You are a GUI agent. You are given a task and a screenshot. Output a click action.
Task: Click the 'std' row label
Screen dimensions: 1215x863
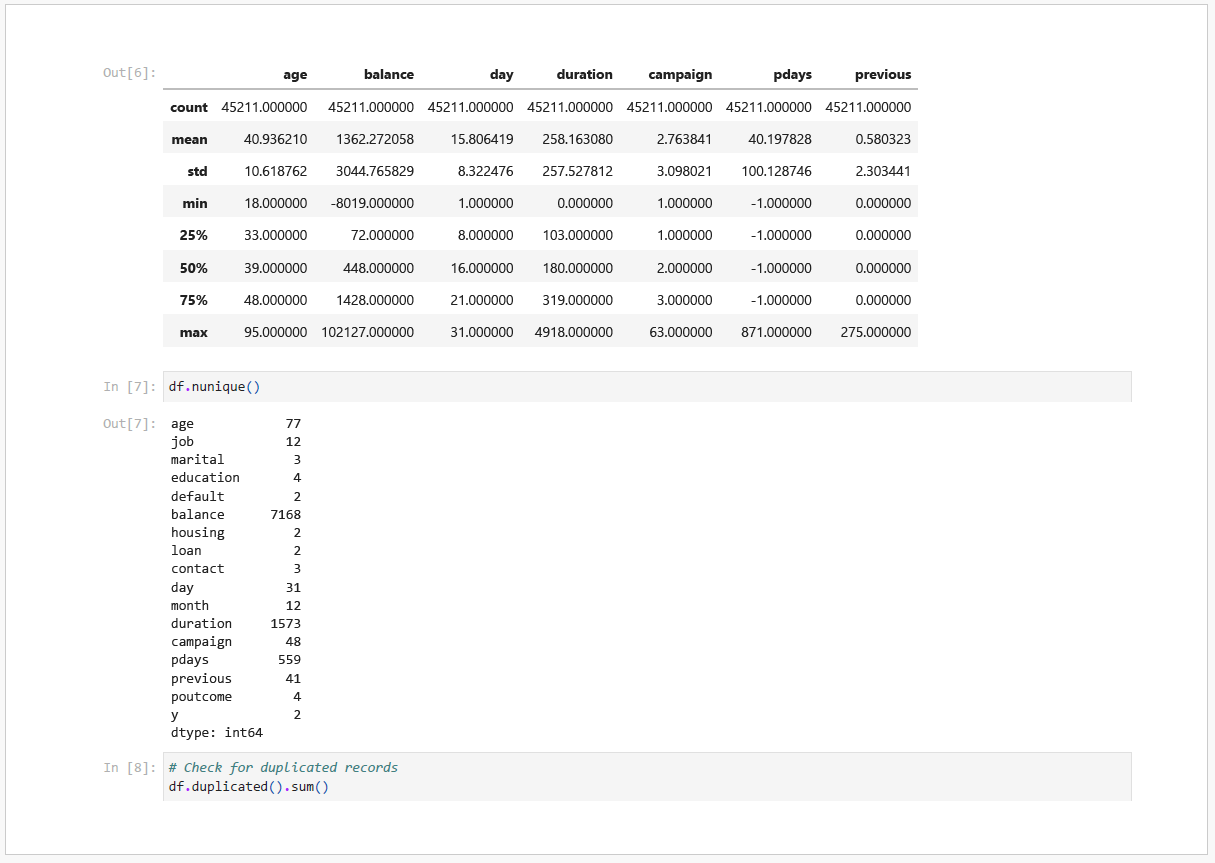[196, 171]
